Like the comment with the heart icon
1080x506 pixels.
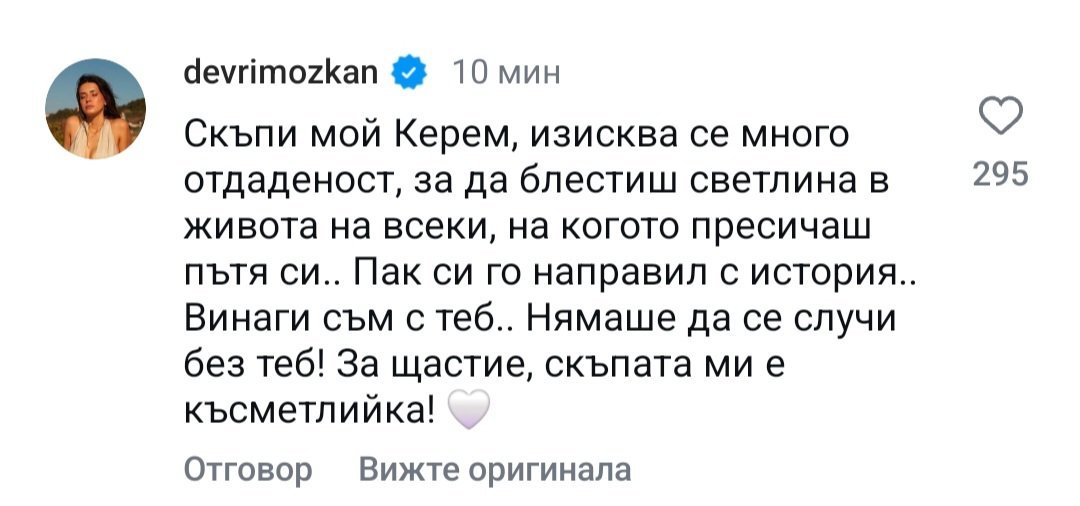(x=999, y=117)
